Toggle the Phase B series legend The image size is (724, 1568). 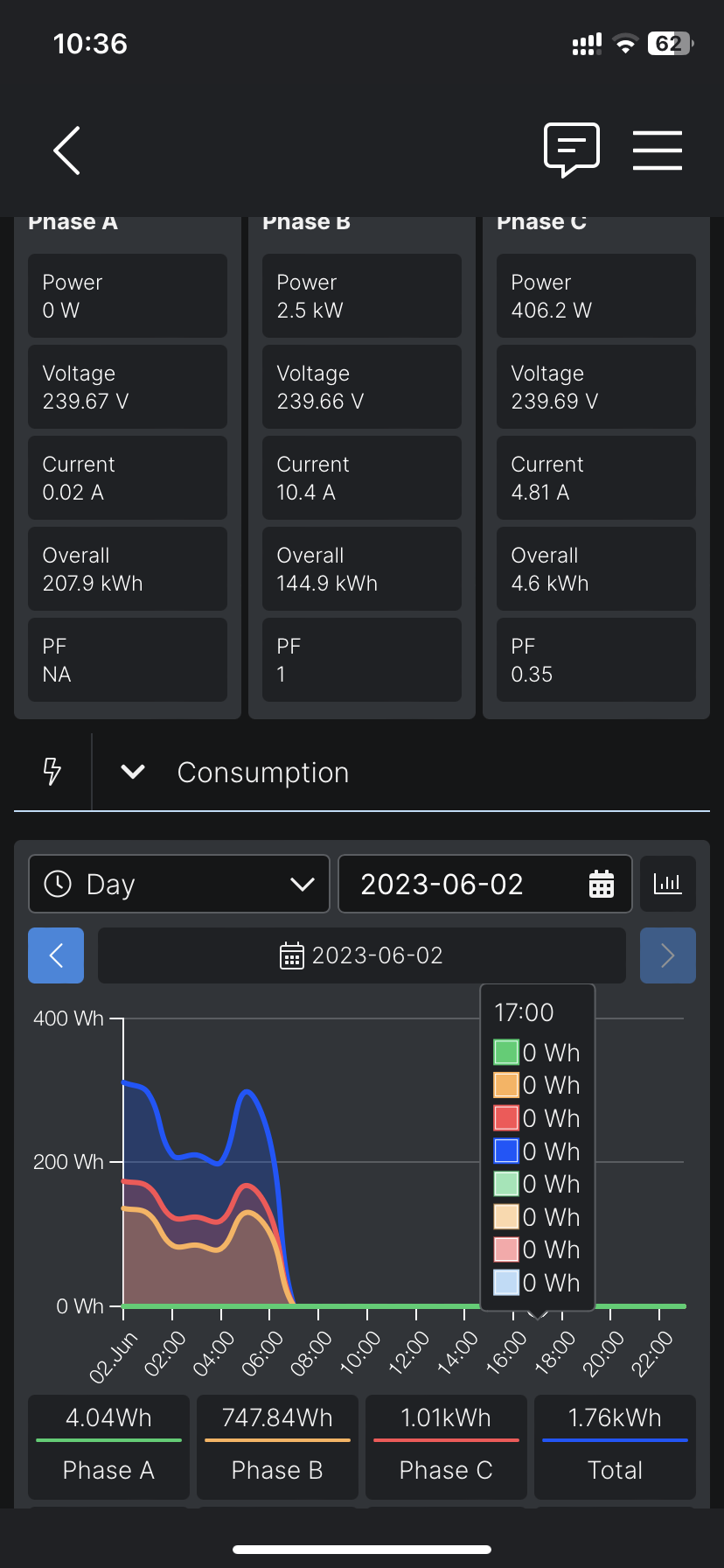coord(277,1447)
